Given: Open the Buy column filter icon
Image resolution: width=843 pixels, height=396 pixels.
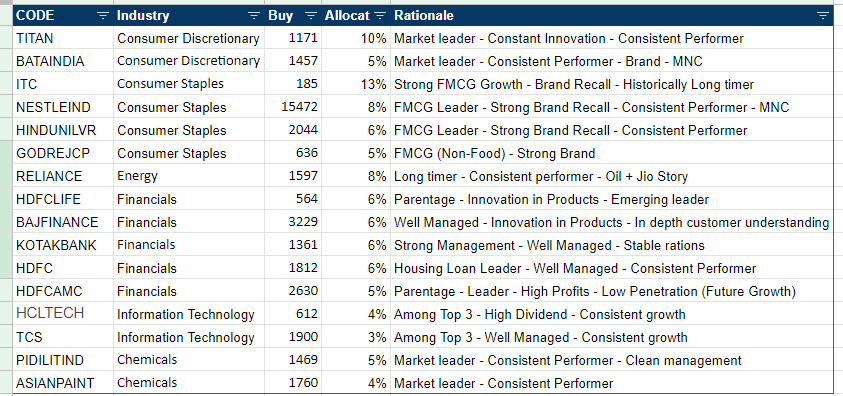Looking at the screenshot, I should tap(311, 16).
